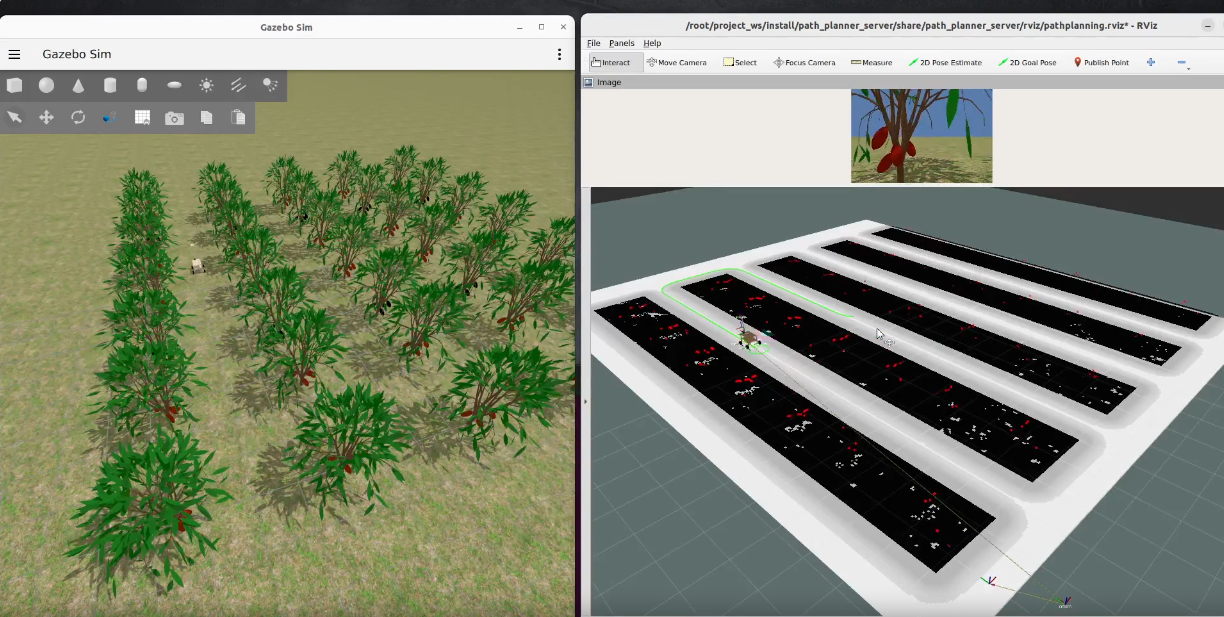Add a point light to the world
1224x617 pixels.
(207, 86)
